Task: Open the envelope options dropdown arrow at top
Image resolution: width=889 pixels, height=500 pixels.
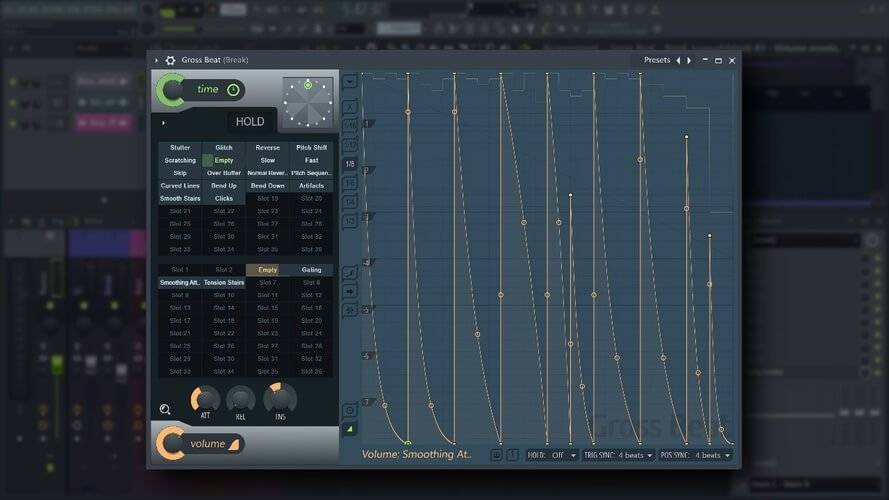Action: 350,82
